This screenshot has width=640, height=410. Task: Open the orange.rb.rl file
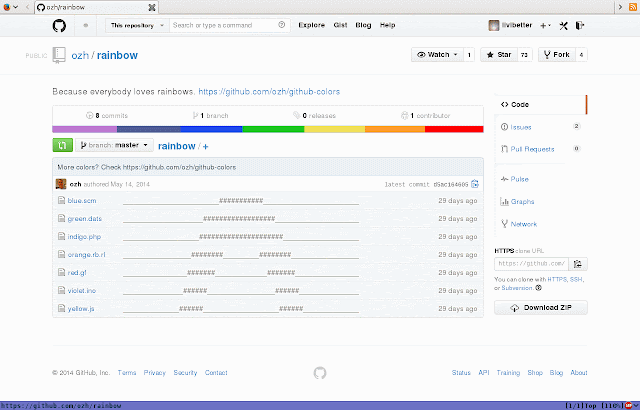tap(86, 255)
